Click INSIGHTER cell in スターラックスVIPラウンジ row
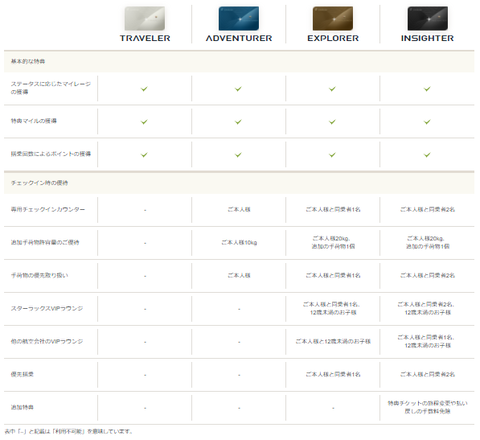Screen dimensions: 480x440 (427, 308)
